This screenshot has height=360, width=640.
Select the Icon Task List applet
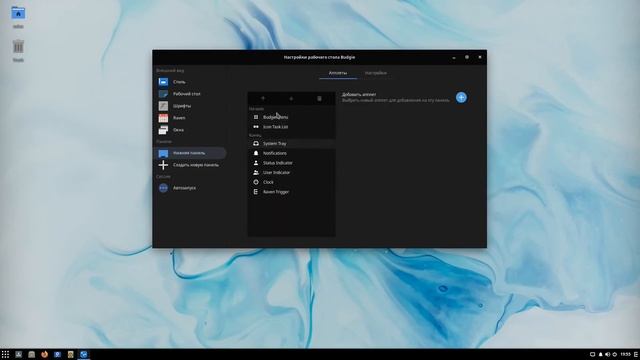click(x=291, y=127)
